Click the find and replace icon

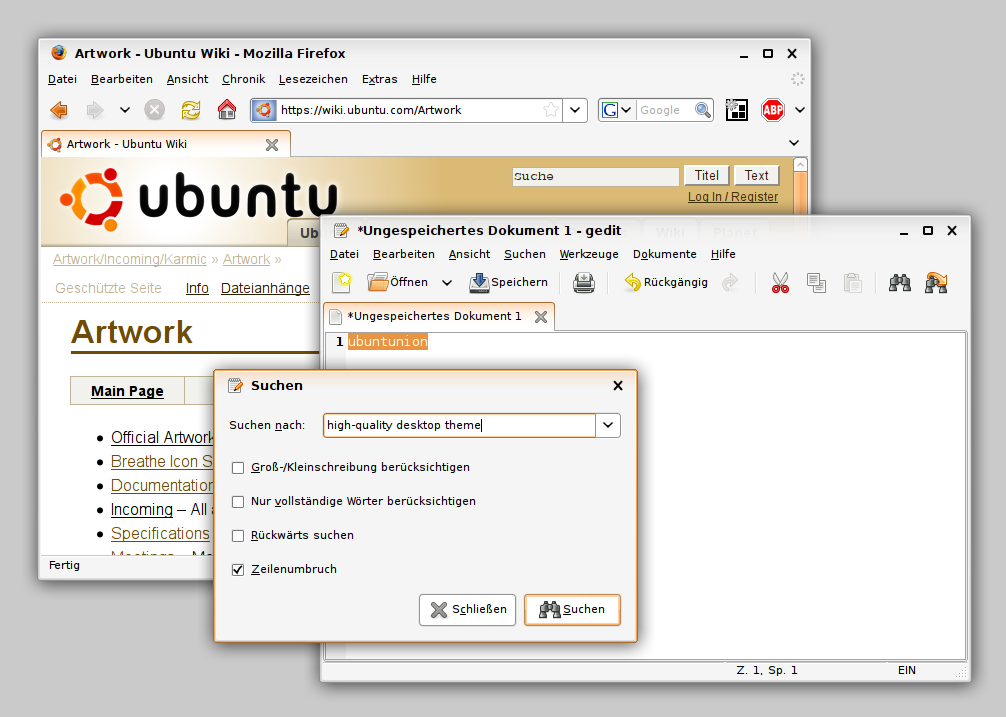(x=937, y=283)
